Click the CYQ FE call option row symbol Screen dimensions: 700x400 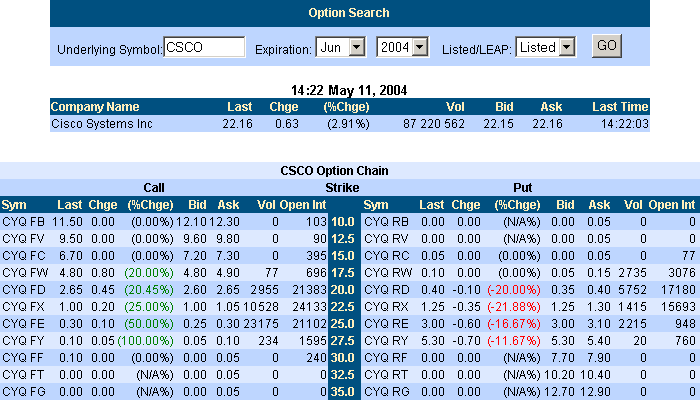point(24,323)
